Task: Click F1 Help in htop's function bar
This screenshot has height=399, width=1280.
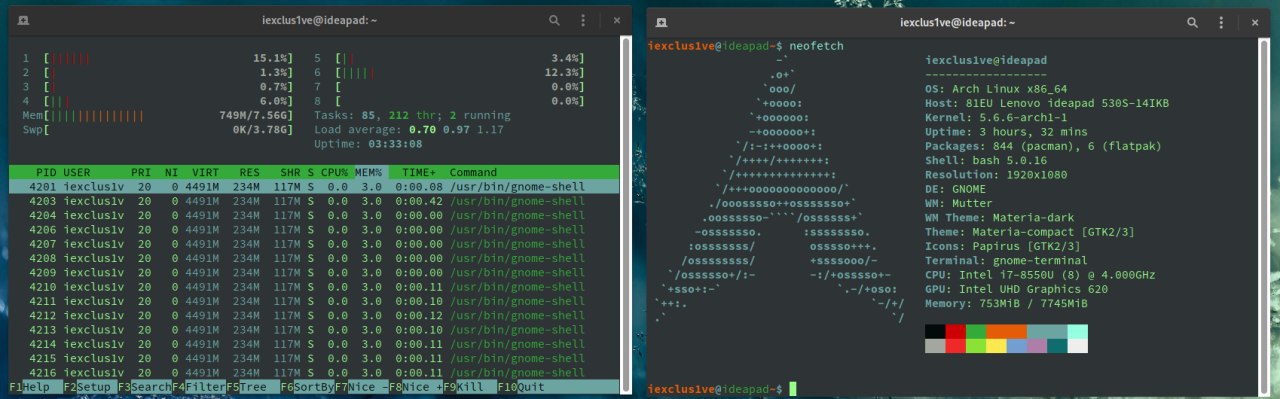Action: (35, 387)
